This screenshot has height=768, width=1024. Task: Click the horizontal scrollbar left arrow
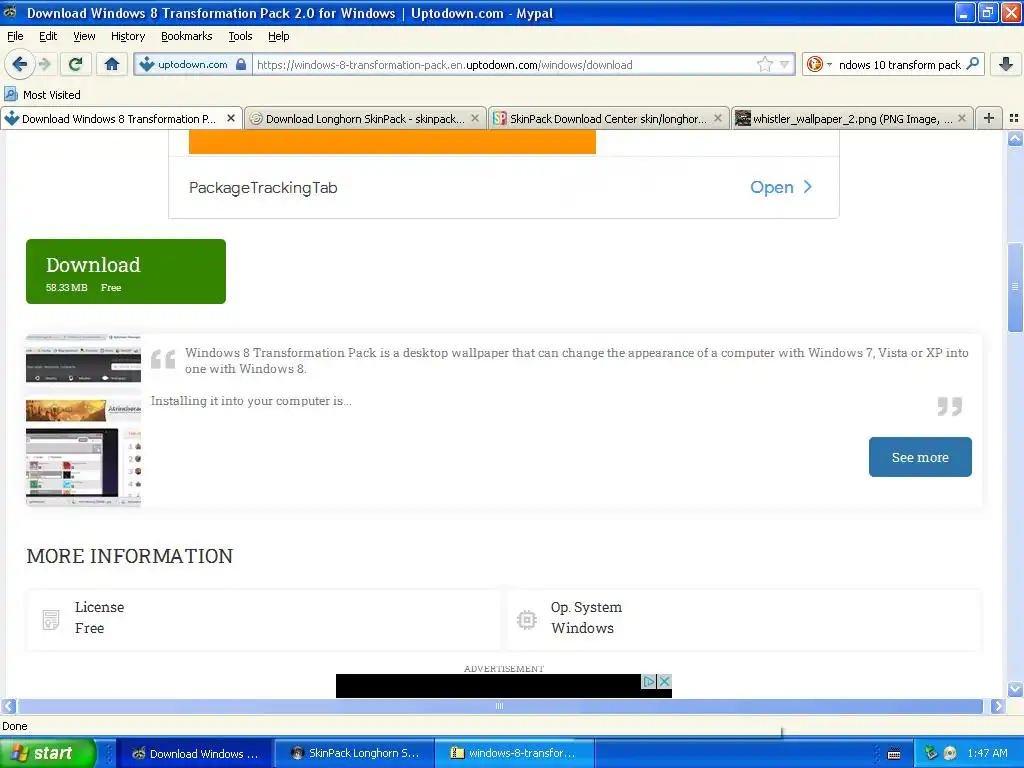tap(8, 706)
